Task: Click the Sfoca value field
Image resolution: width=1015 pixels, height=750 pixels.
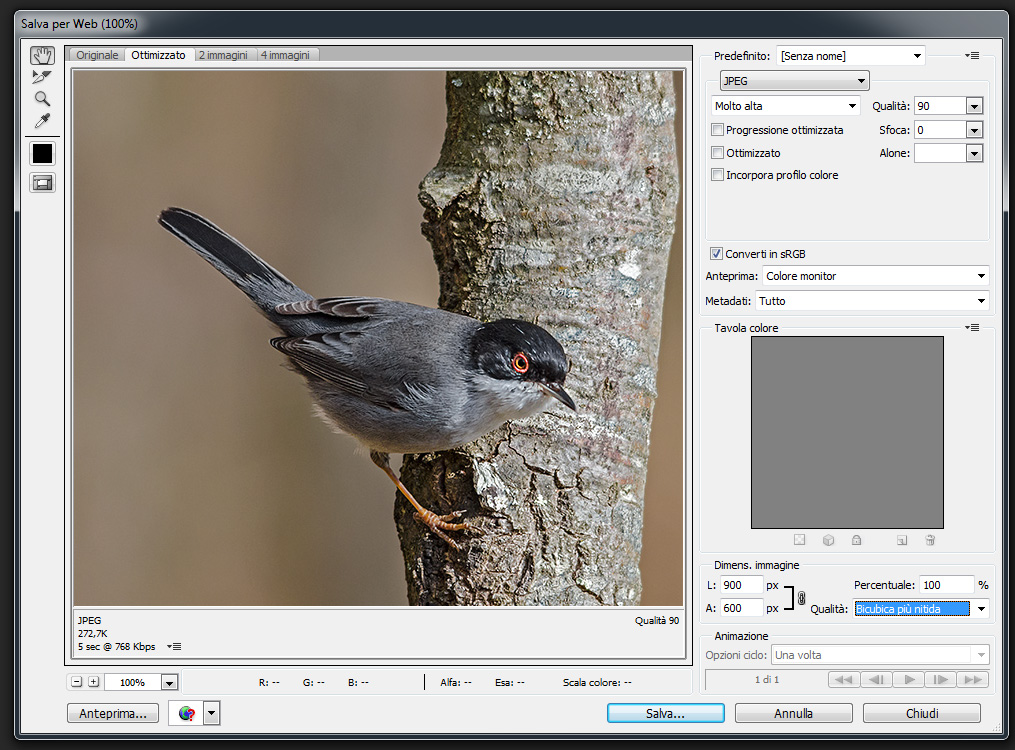Action: 940,130
